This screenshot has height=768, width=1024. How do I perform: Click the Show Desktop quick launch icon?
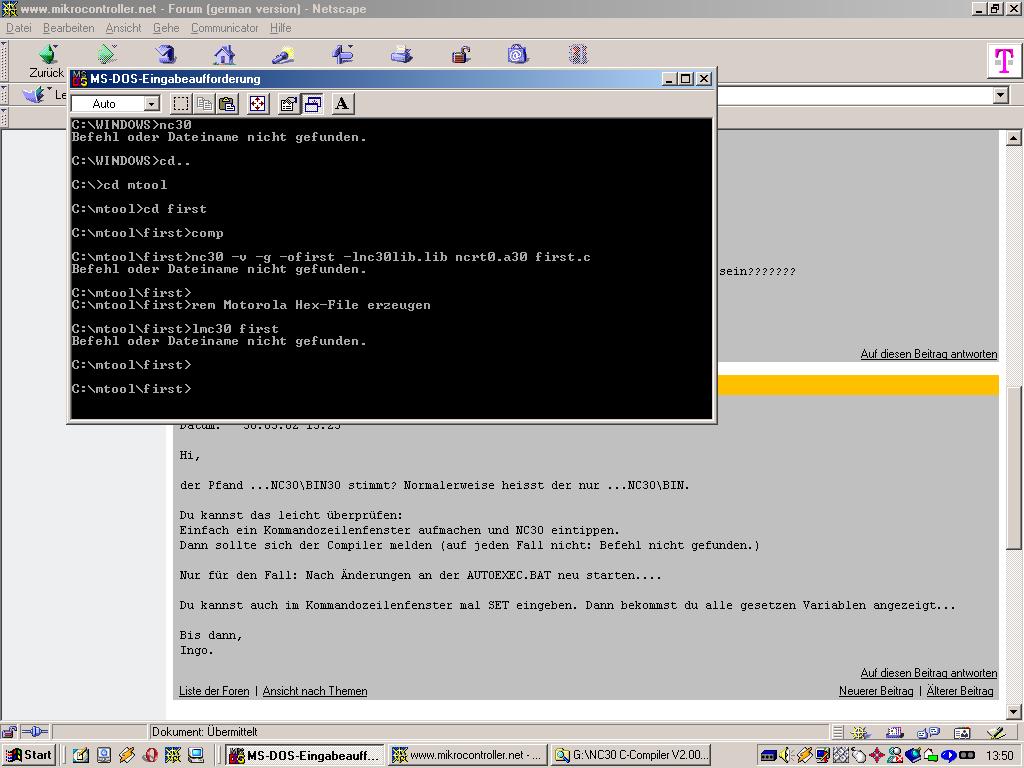point(81,756)
